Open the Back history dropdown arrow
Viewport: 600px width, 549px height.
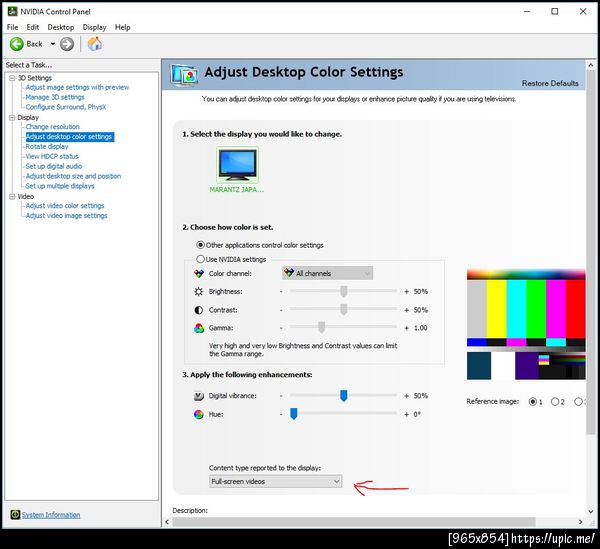[53, 44]
